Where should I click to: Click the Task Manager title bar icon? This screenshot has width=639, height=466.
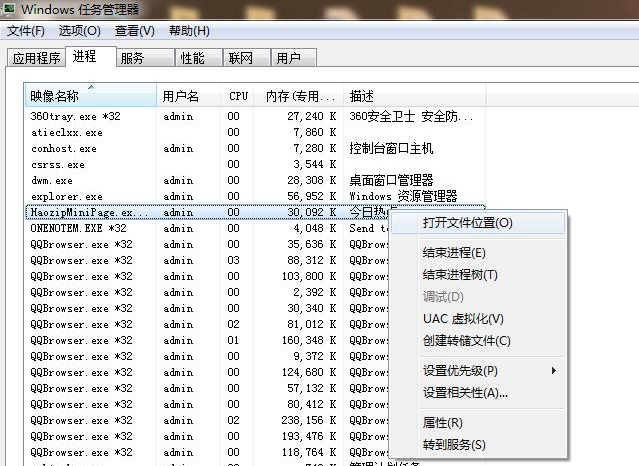tap(9, 9)
